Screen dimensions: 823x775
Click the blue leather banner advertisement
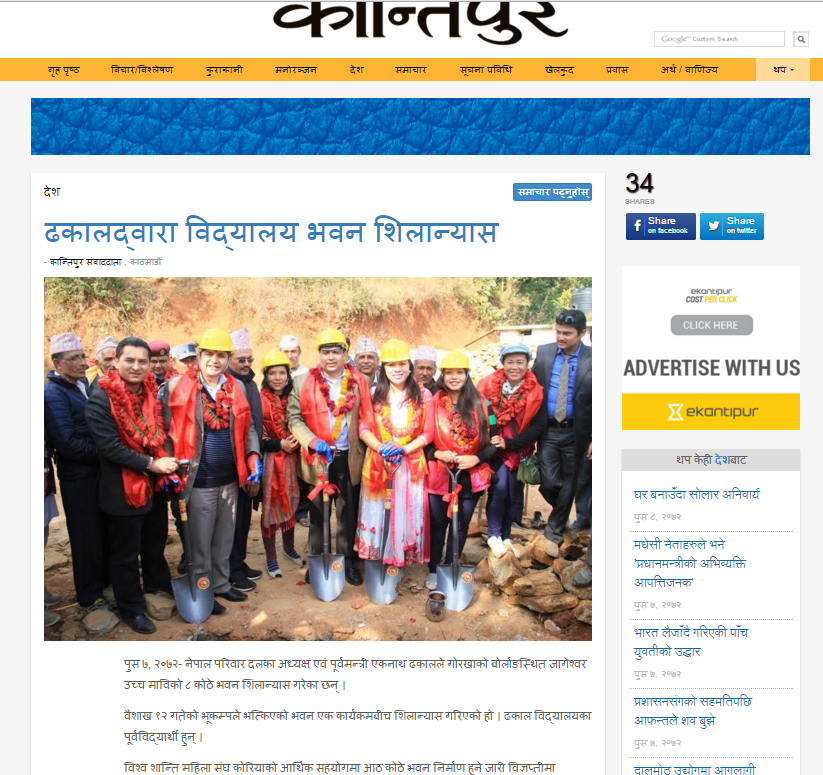pyautogui.click(x=420, y=126)
